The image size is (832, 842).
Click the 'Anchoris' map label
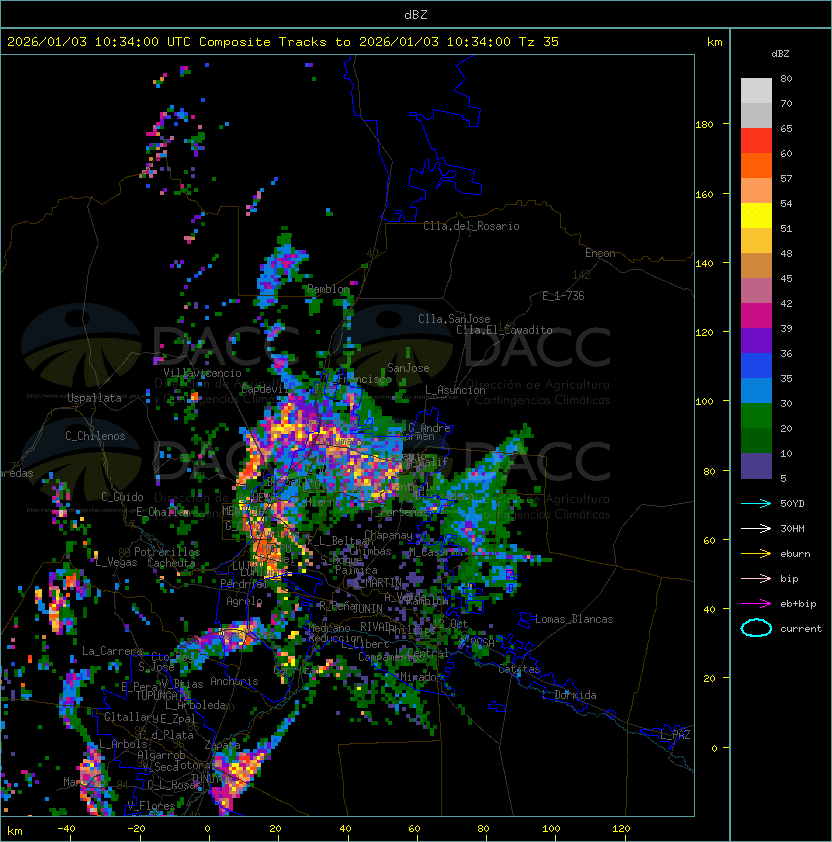pyautogui.click(x=234, y=681)
